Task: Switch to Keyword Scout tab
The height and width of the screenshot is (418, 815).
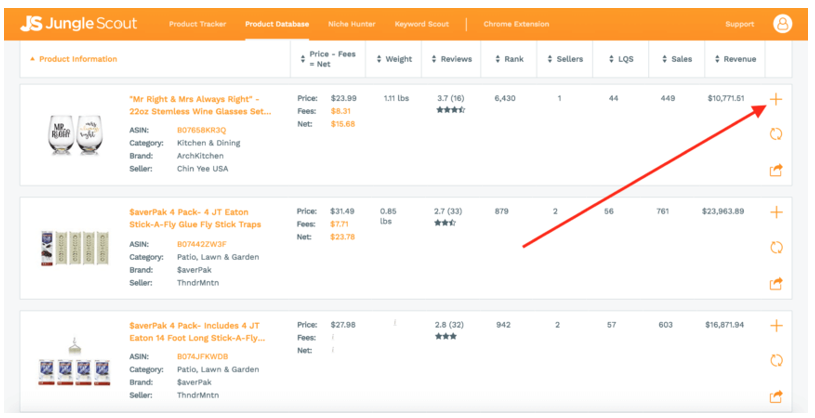Action: point(423,24)
